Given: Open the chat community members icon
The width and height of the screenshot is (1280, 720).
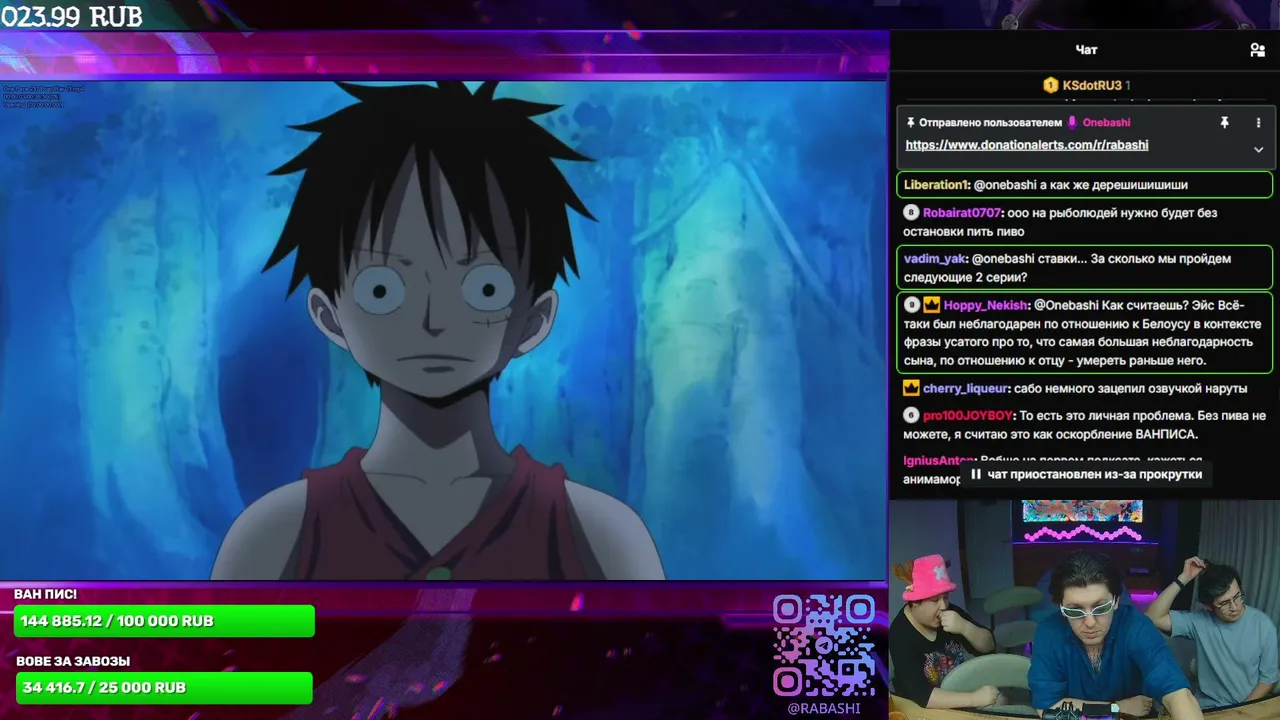Looking at the screenshot, I should [1257, 50].
